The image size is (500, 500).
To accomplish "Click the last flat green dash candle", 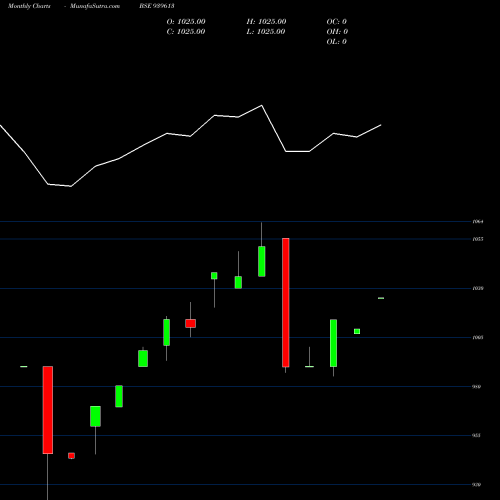I will (381, 298).
